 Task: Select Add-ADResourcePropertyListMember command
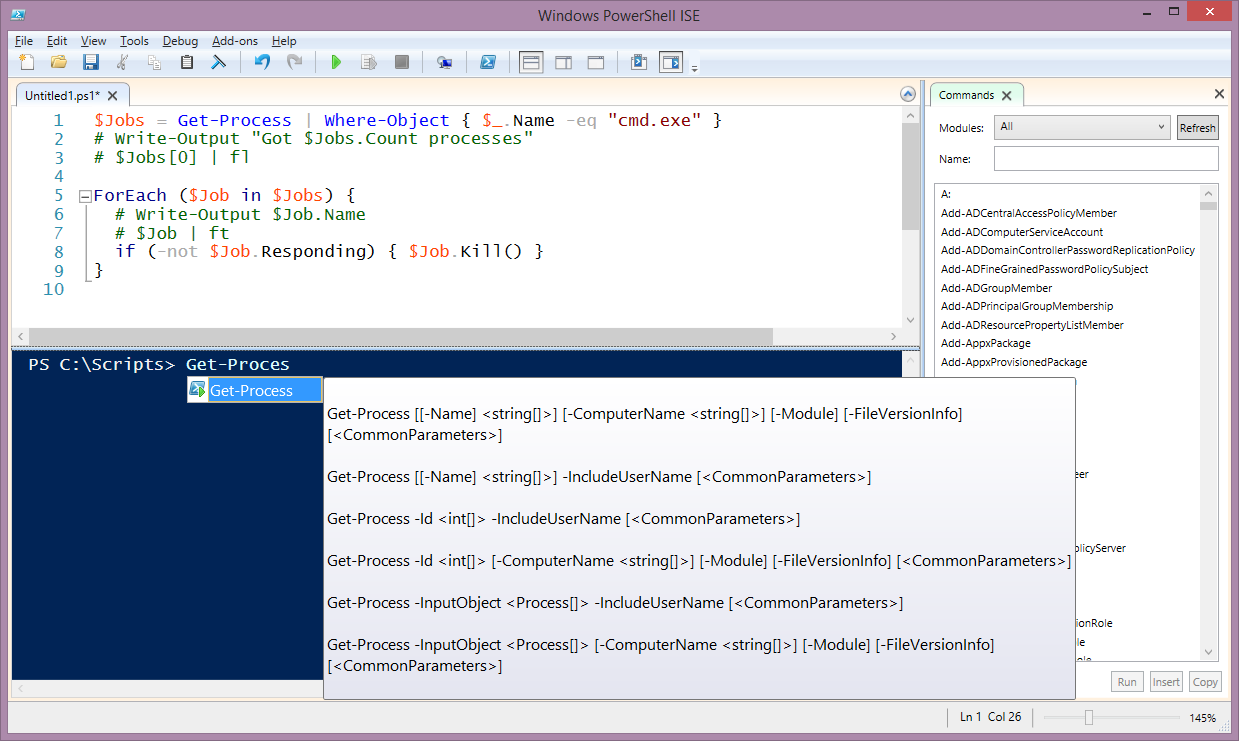1032,325
